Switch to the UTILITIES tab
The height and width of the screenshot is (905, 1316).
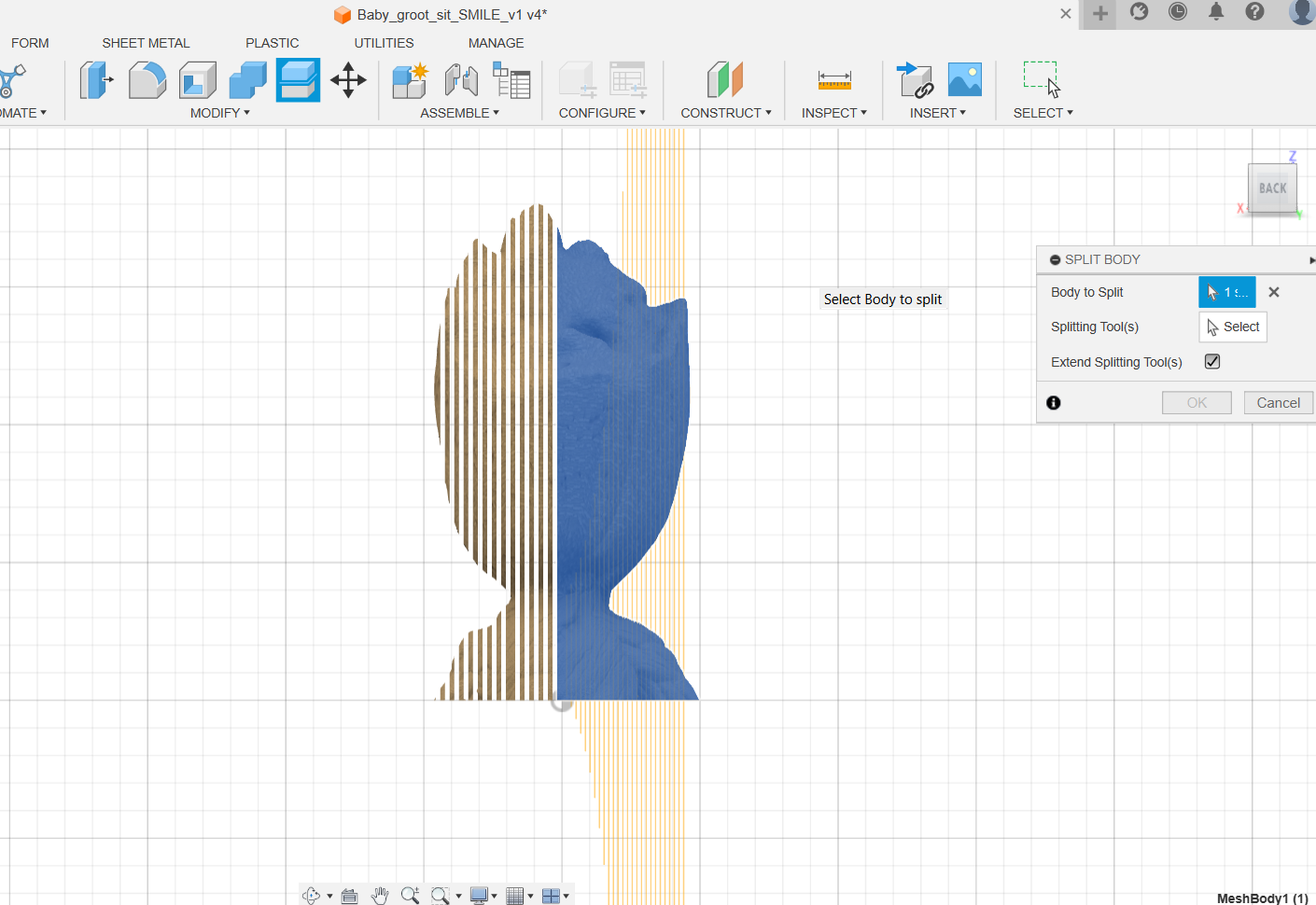pyautogui.click(x=384, y=43)
